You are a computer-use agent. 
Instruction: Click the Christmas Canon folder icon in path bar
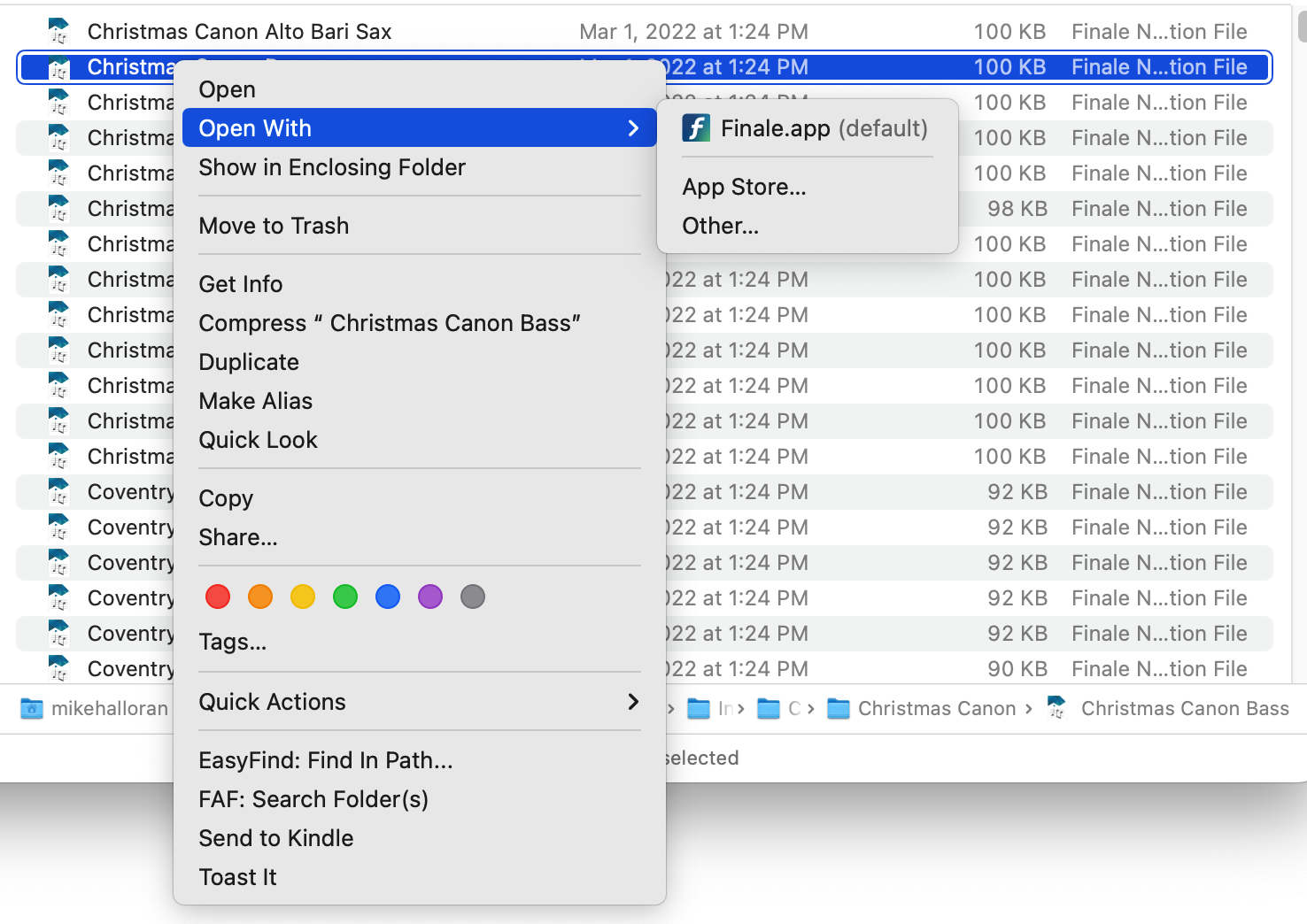tap(839, 709)
